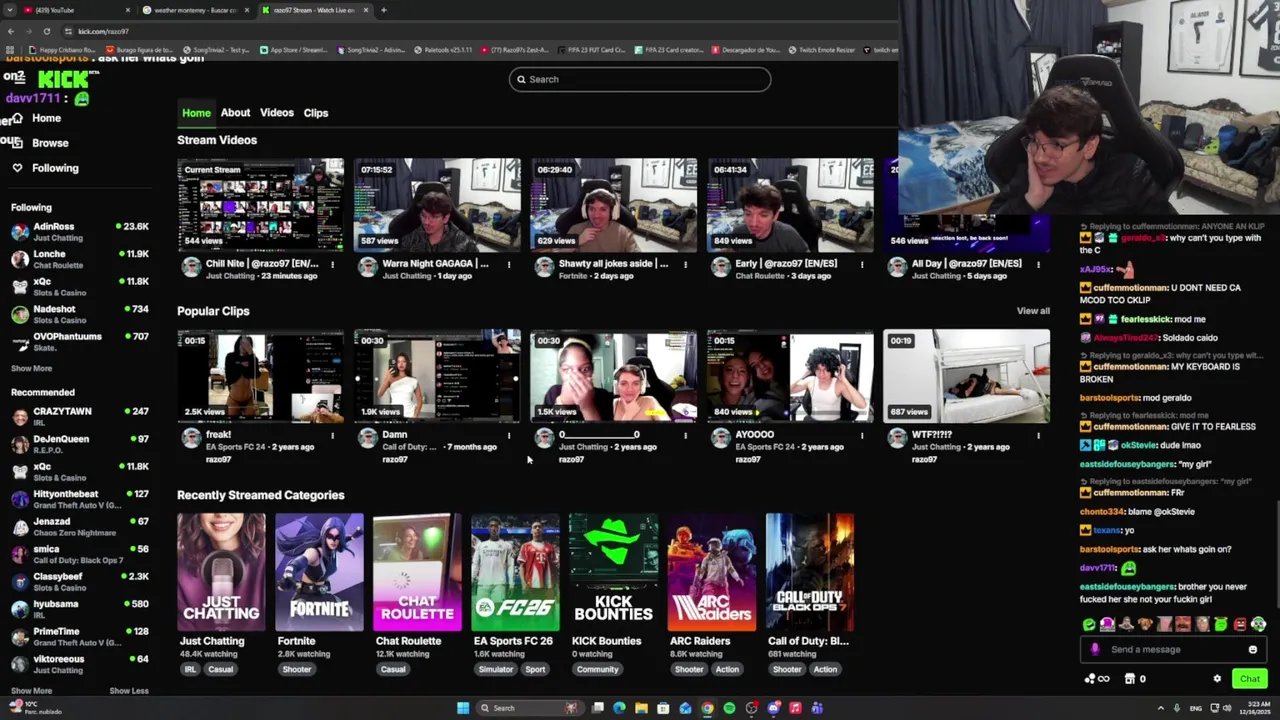
Task: Click the Send a message input
Action: tap(1173, 650)
